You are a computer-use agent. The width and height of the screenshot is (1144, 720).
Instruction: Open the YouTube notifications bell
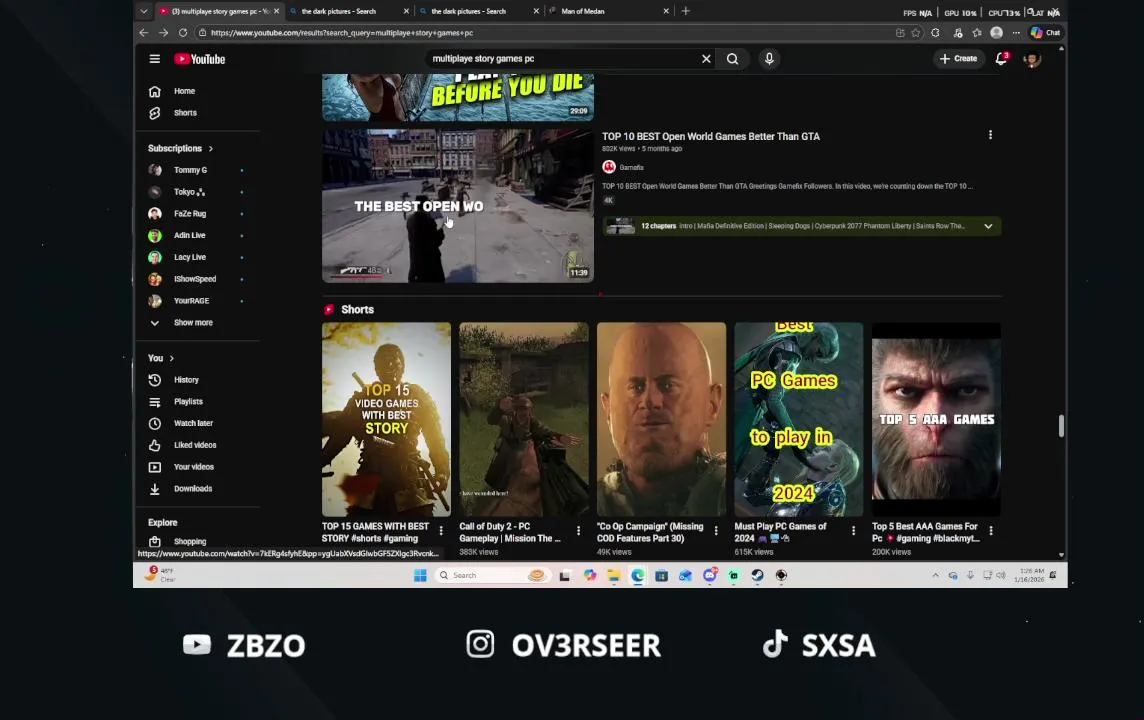[1001, 59]
